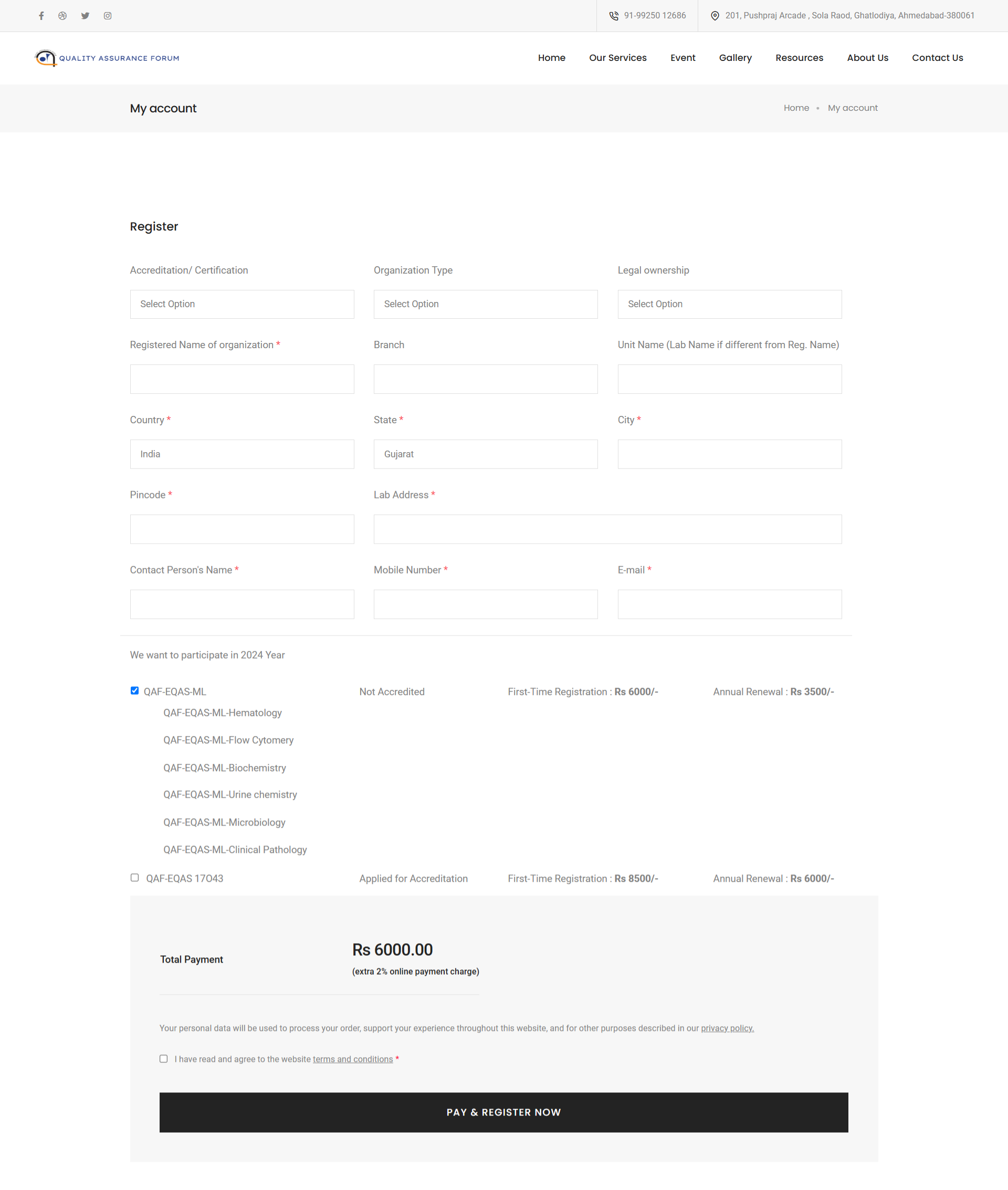Screen dimensions: 1008x1190
Task: Click the location pin icon beside address
Action: click(715, 16)
